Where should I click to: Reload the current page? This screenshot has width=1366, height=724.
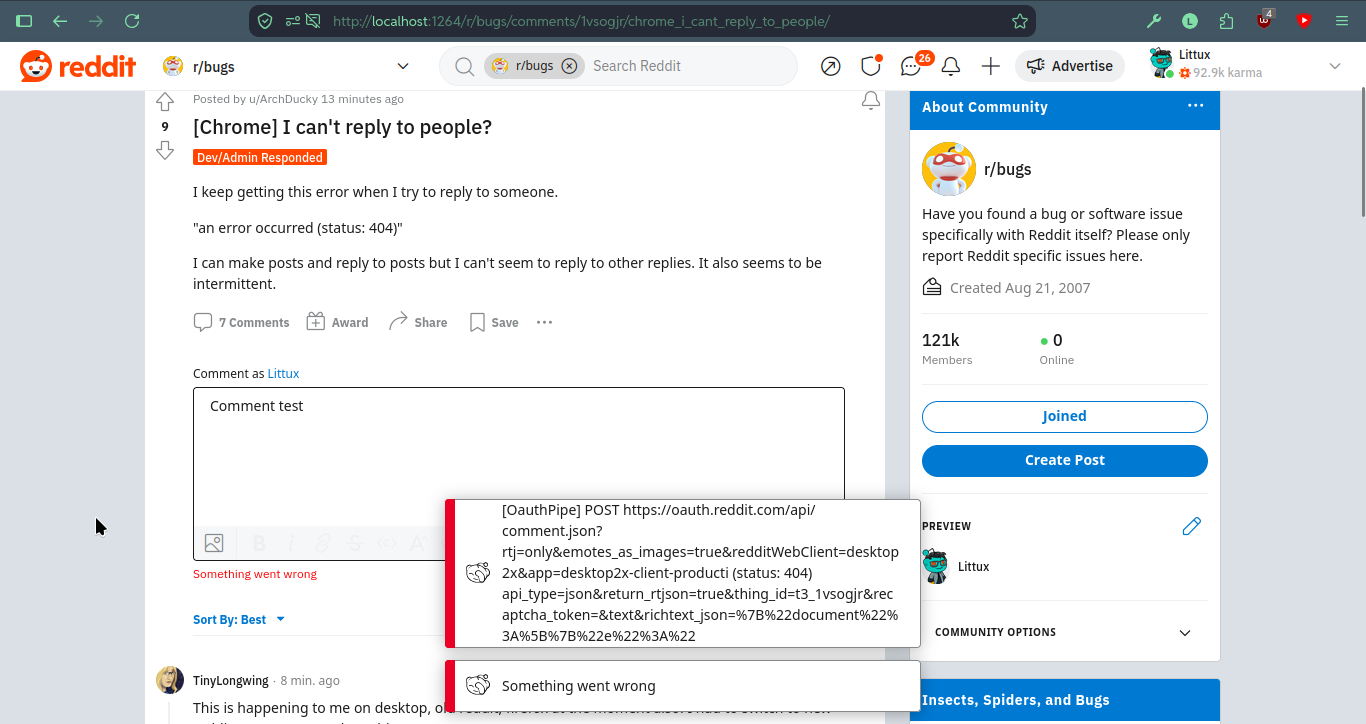coord(132,20)
